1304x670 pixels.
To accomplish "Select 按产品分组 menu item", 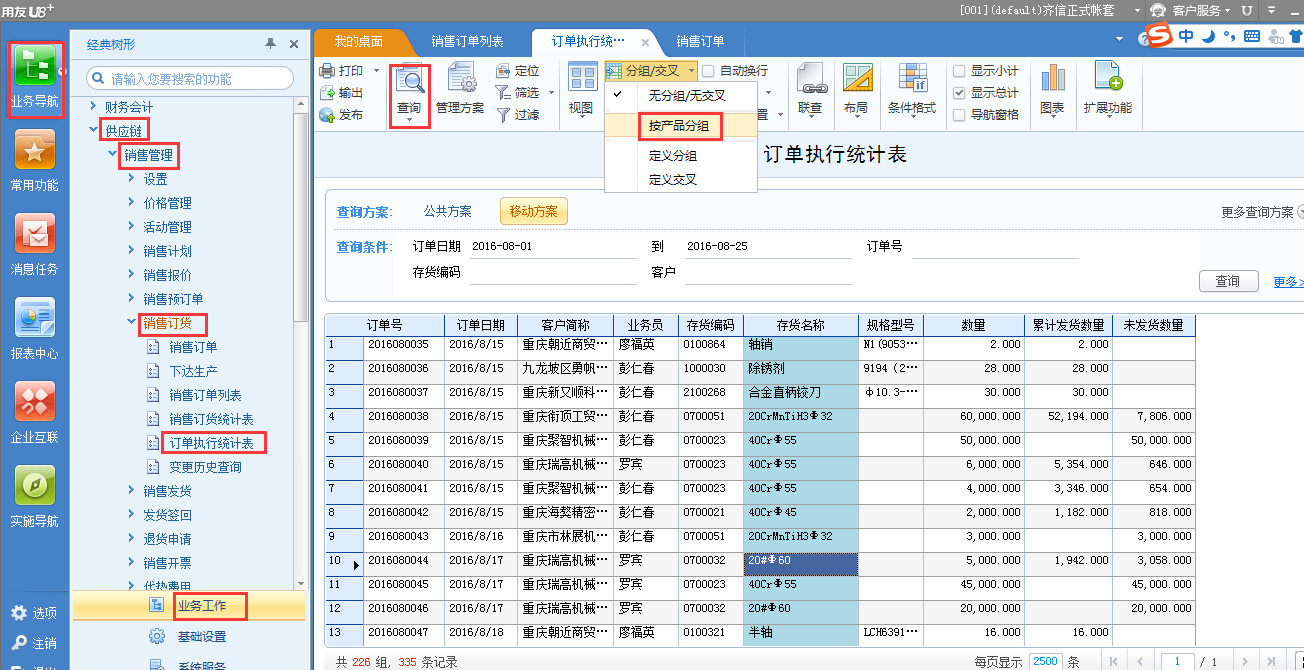I will tap(680, 126).
